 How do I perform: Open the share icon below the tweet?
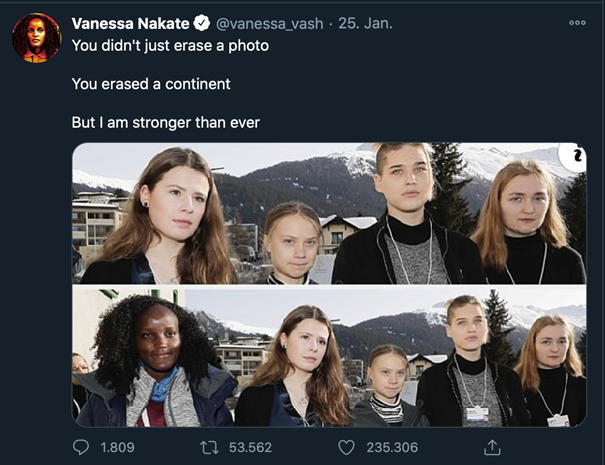click(x=491, y=447)
